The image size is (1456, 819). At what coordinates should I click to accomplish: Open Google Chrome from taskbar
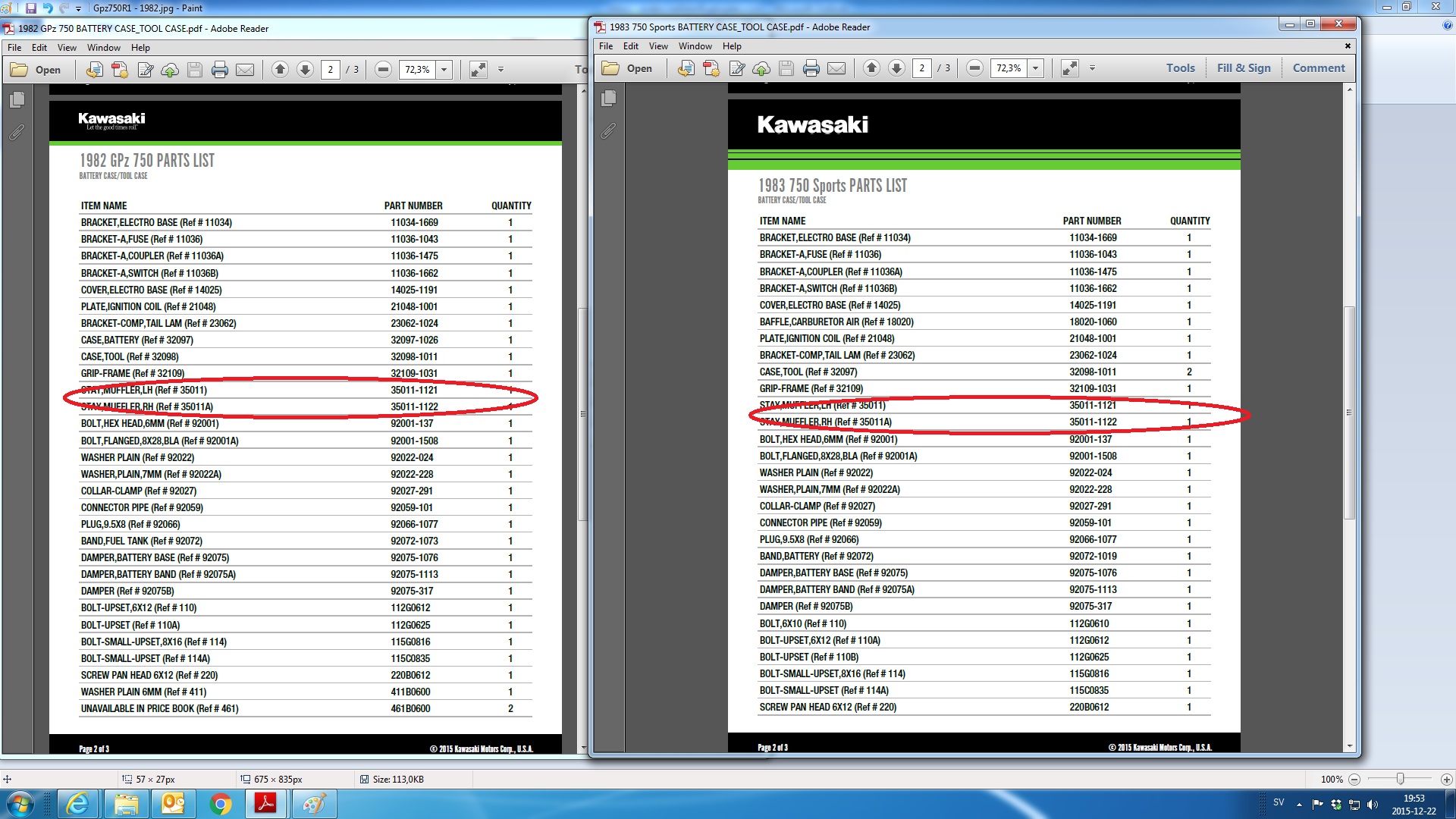coord(220,804)
